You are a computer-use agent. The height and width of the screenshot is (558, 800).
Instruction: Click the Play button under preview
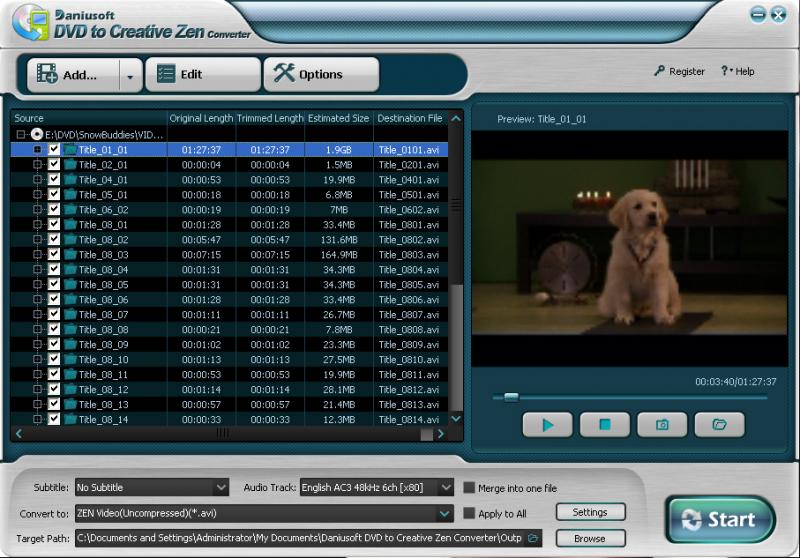tap(547, 424)
